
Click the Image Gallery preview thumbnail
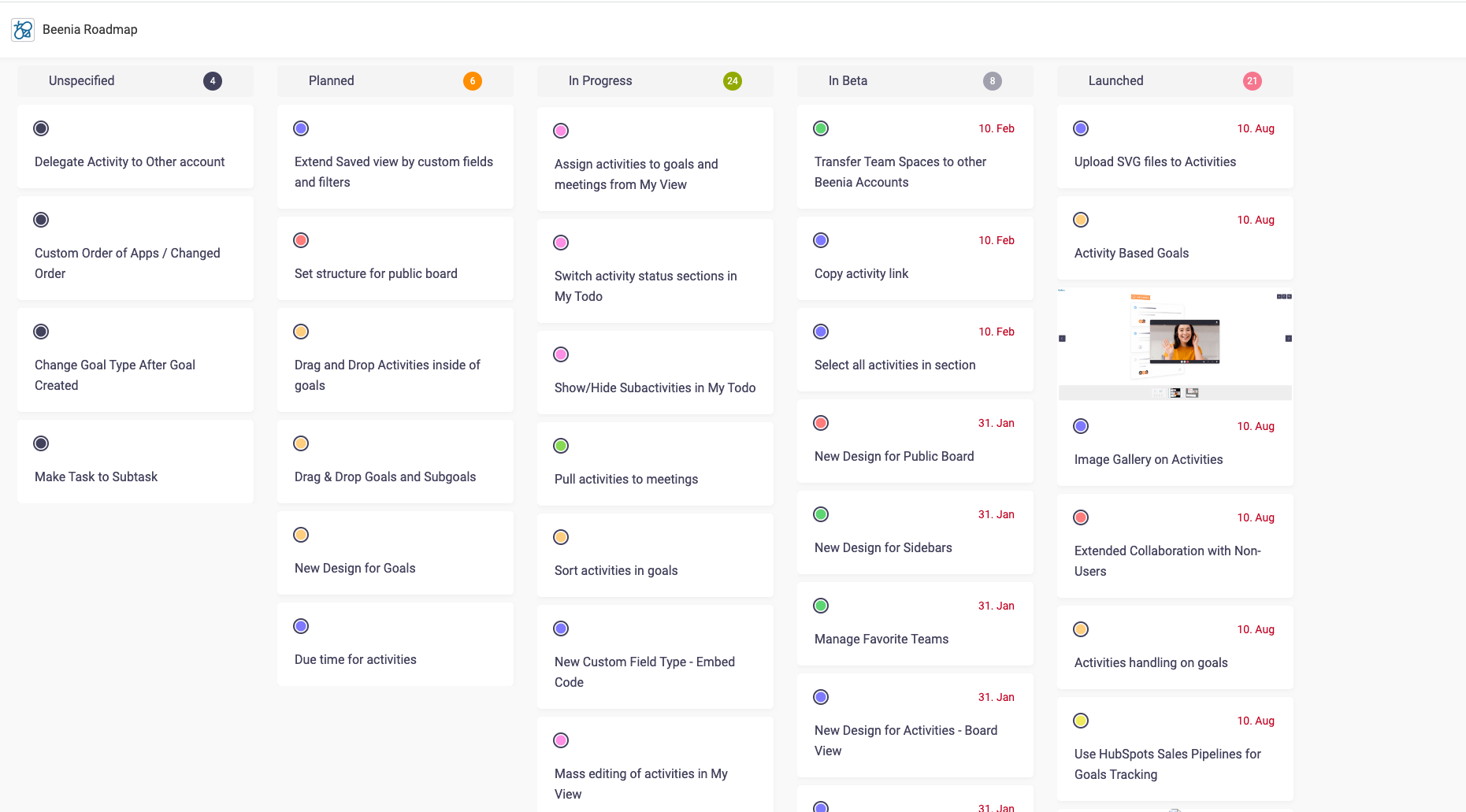(x=1175, y=344)
